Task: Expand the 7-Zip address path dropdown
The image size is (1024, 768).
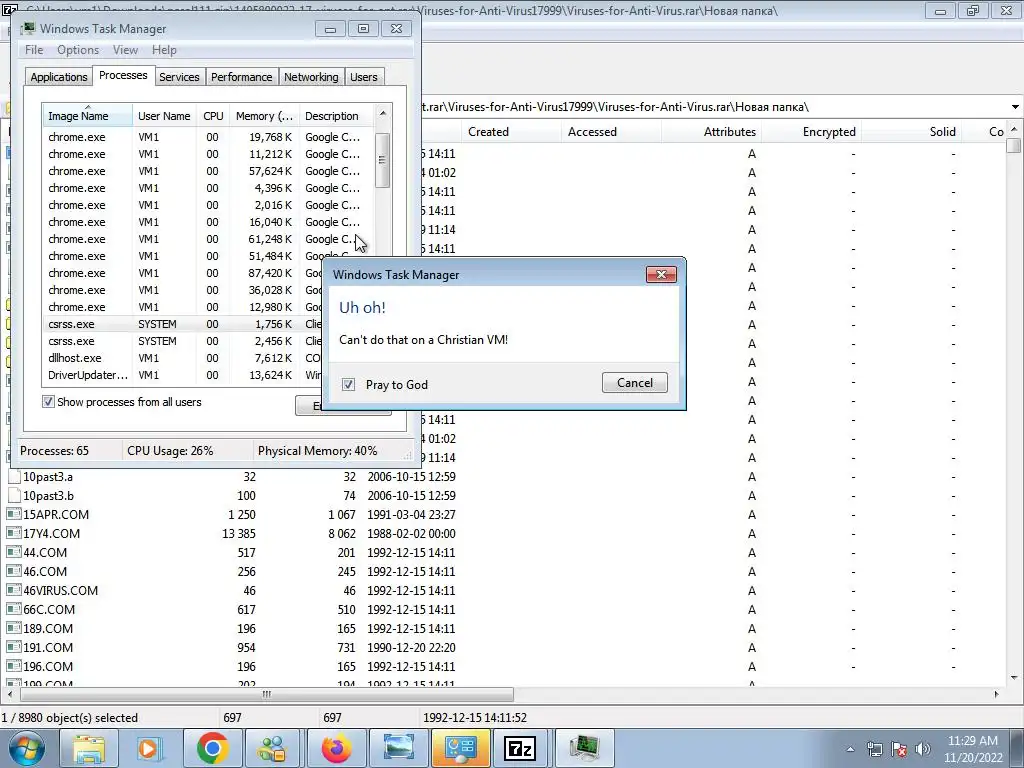Action: 1015,107
